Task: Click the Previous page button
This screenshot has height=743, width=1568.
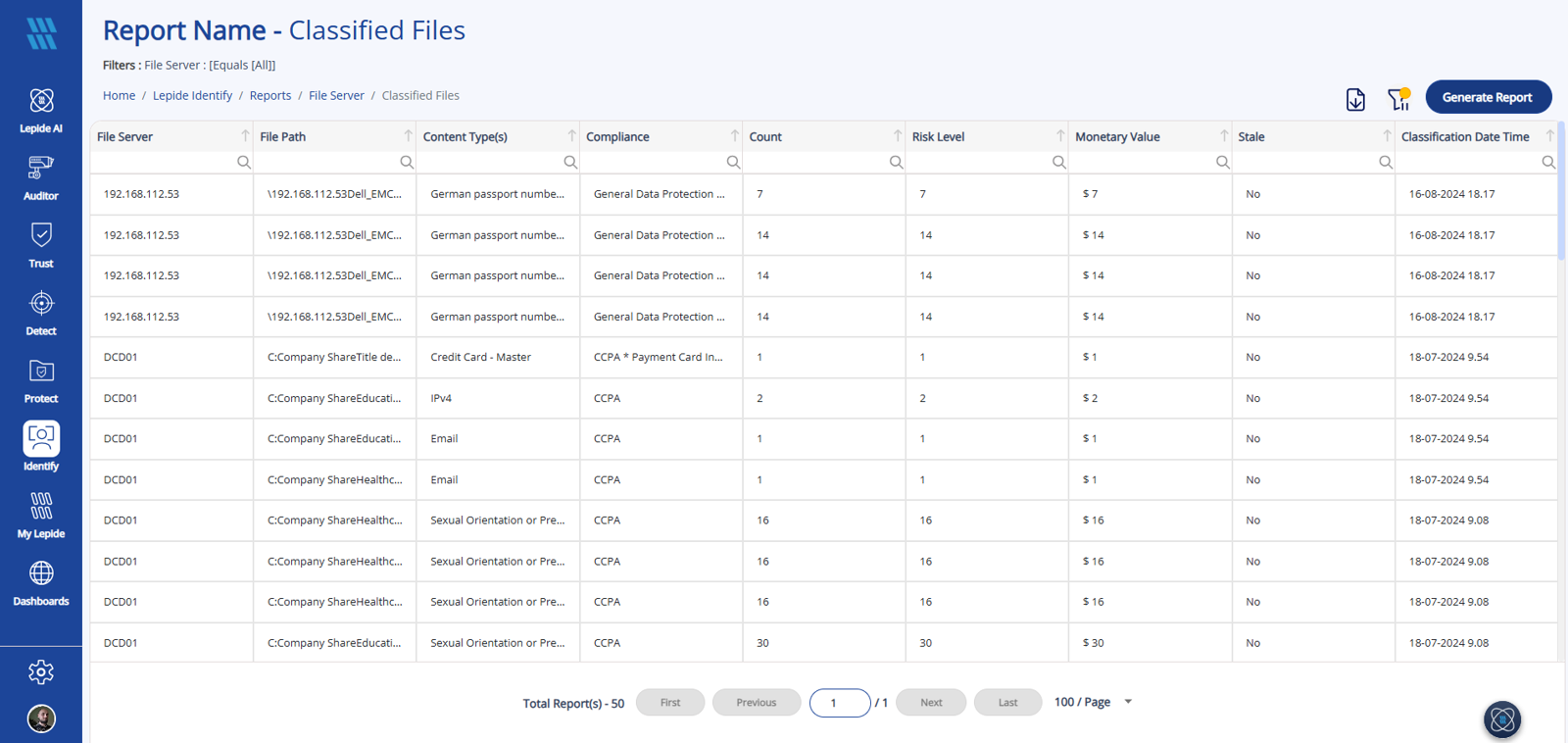Action: coord(757,703)
